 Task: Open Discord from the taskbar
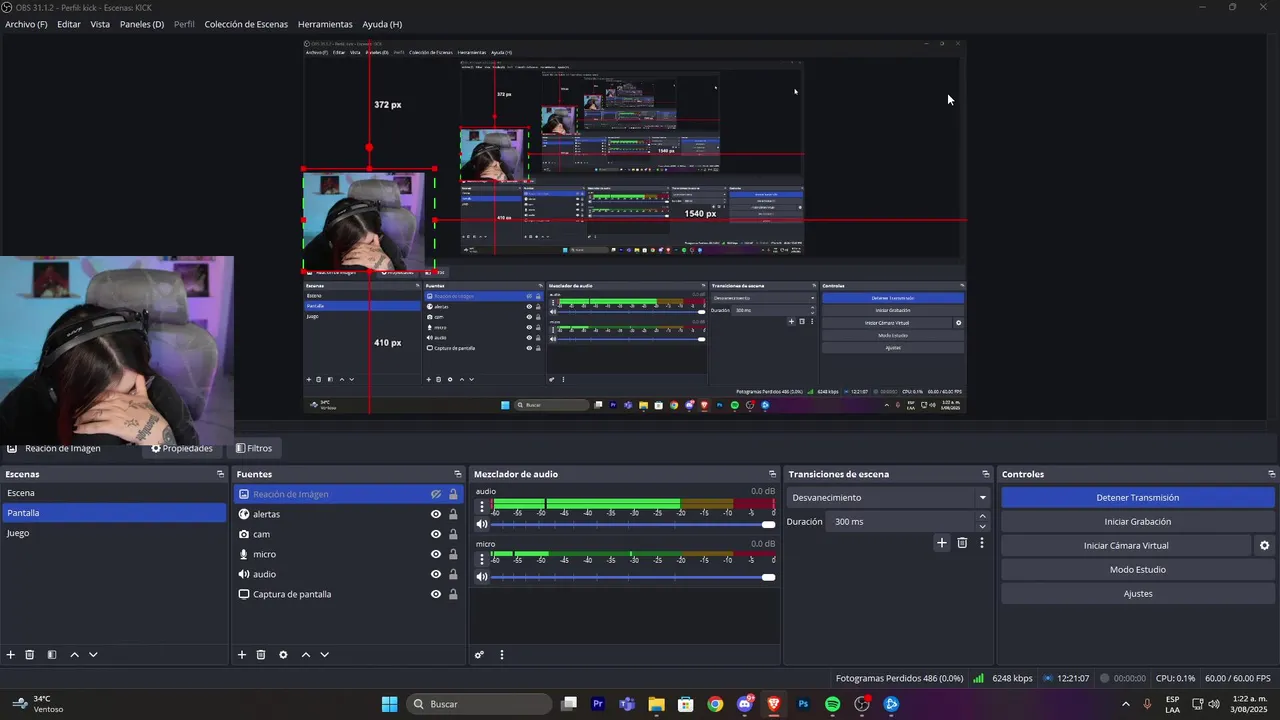[x=745, y=704]
